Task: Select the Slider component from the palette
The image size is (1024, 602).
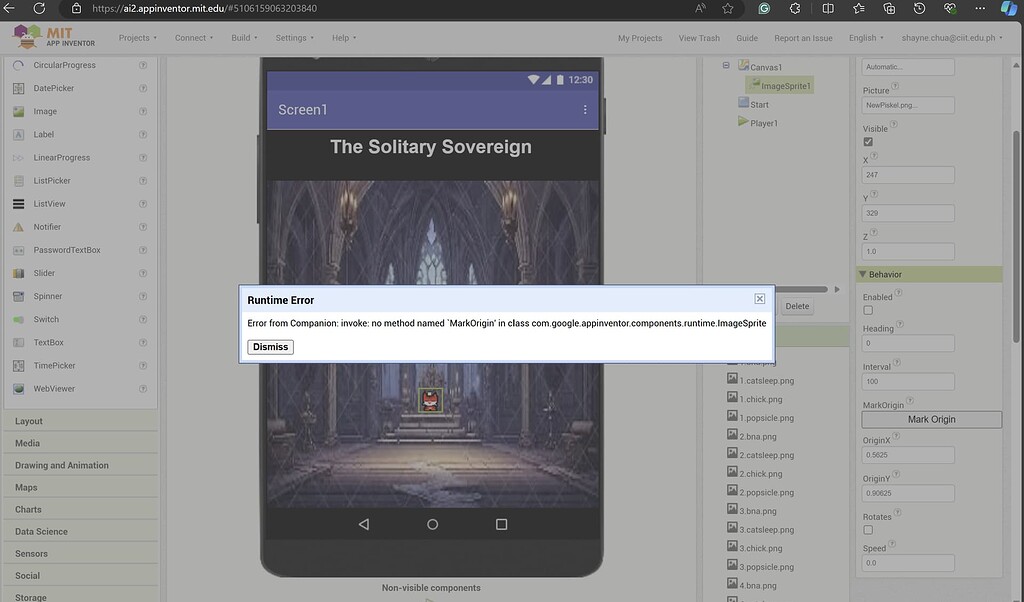Action: coord(45,272)
